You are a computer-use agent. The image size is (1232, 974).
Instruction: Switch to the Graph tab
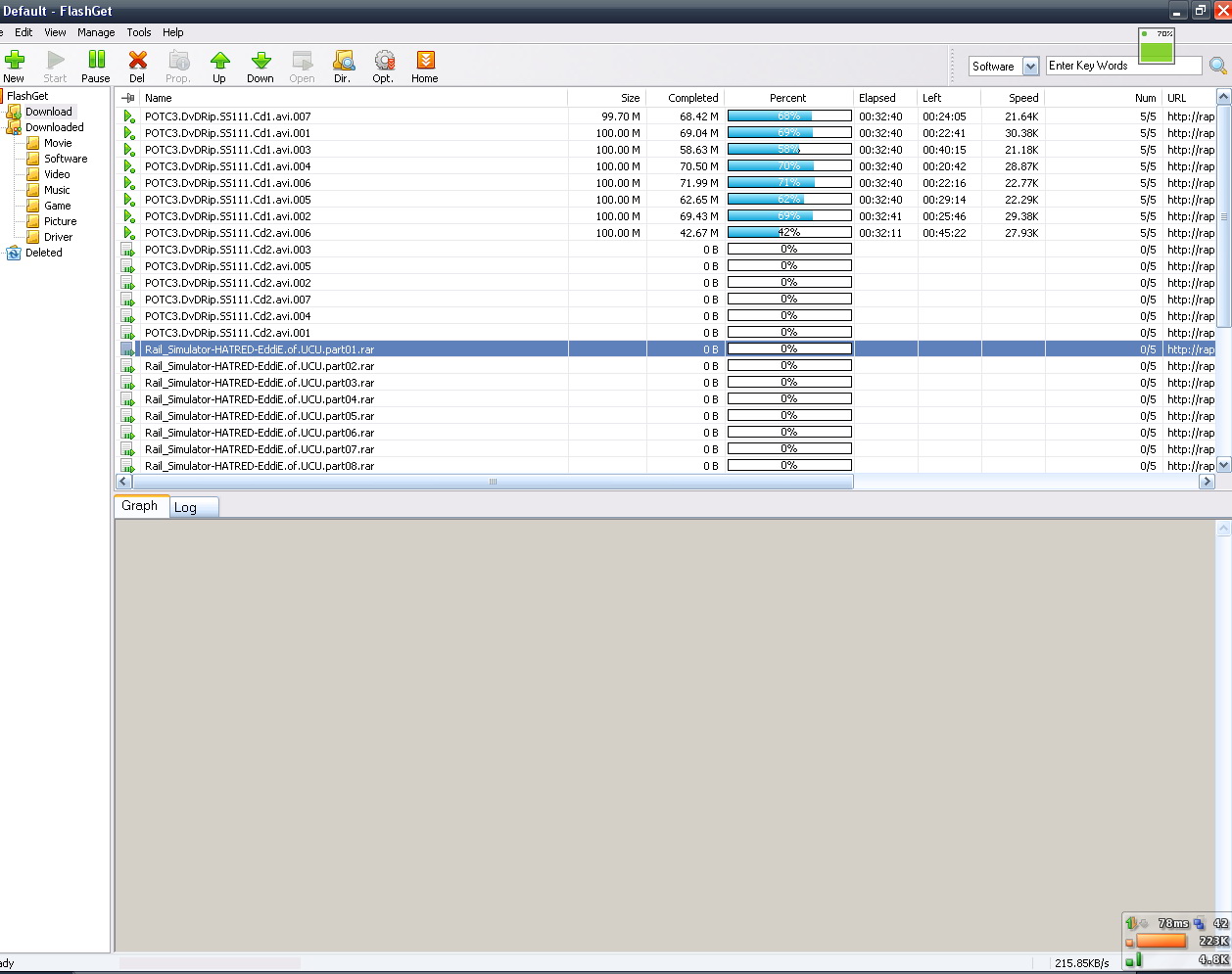140,506
